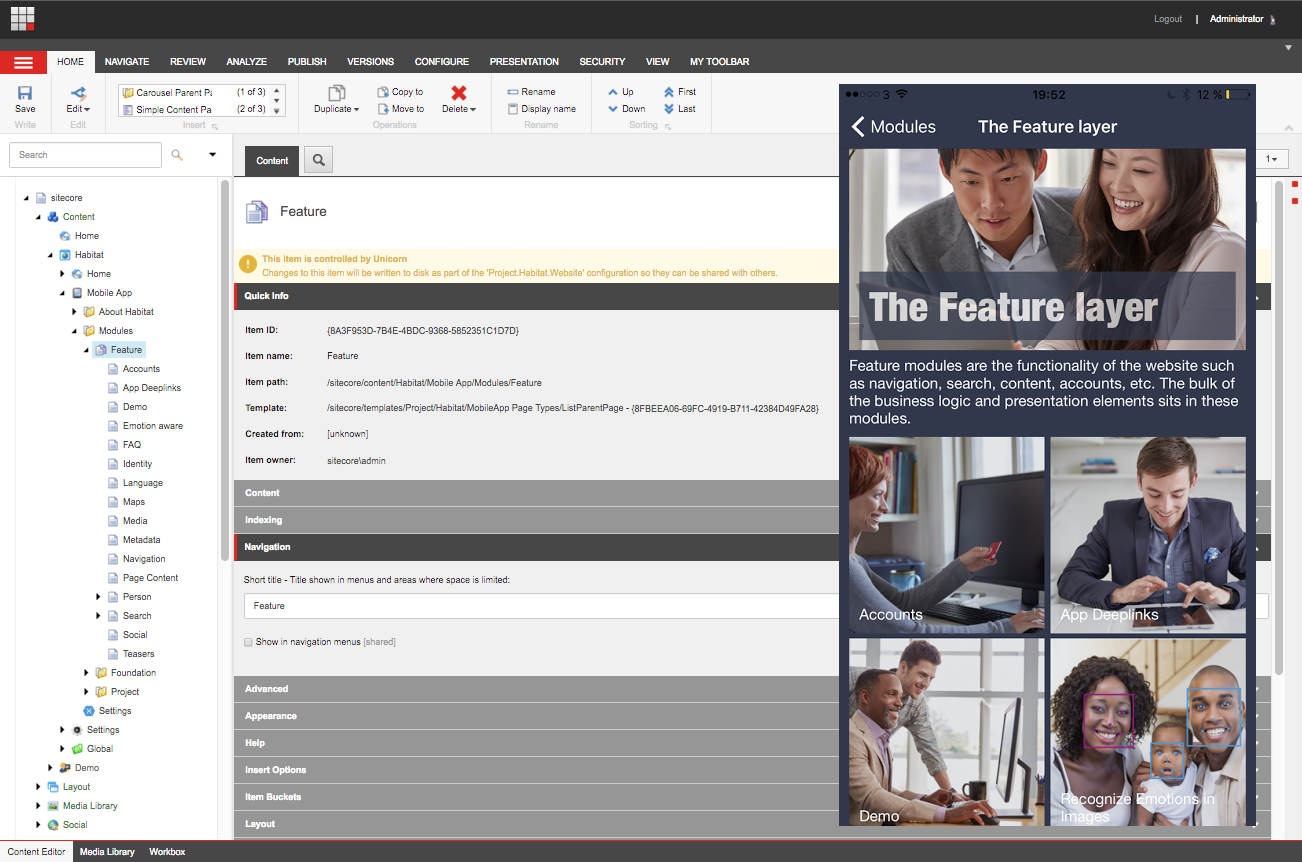Expand the Foundation folder node

point(86,673)
